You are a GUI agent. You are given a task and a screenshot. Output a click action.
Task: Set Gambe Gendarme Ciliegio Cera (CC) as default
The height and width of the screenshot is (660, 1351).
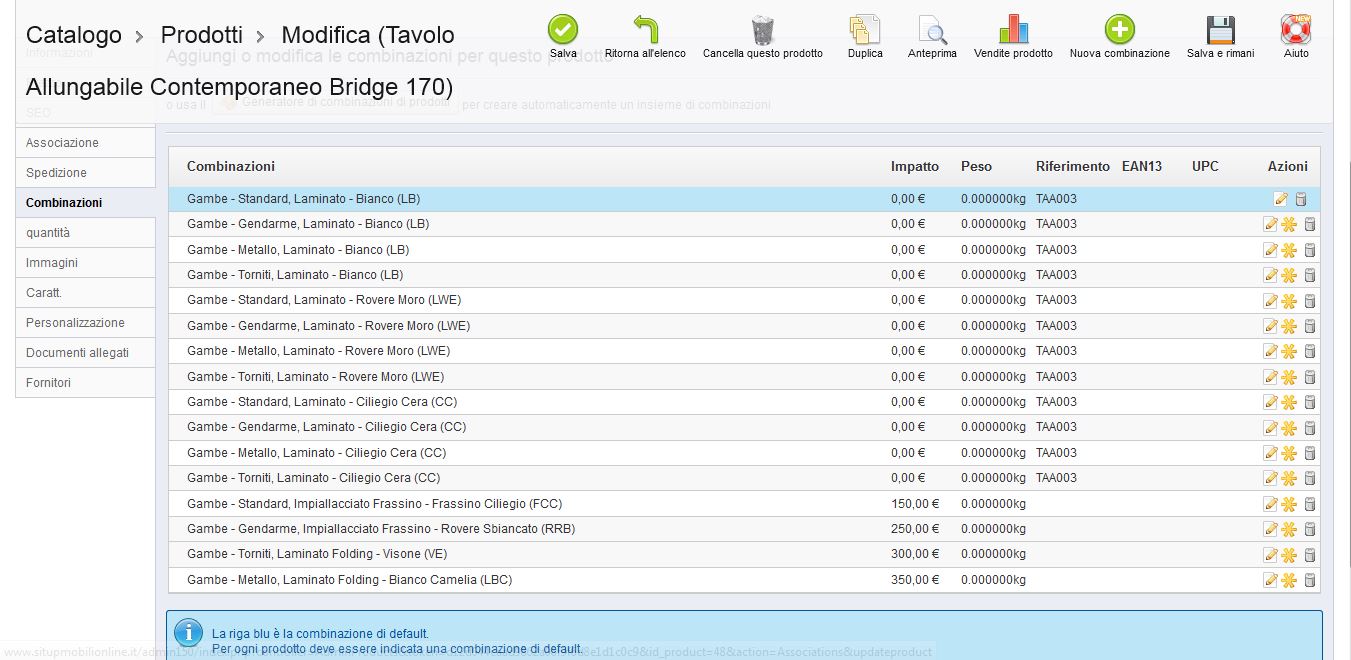click(x=1290, y=427)
